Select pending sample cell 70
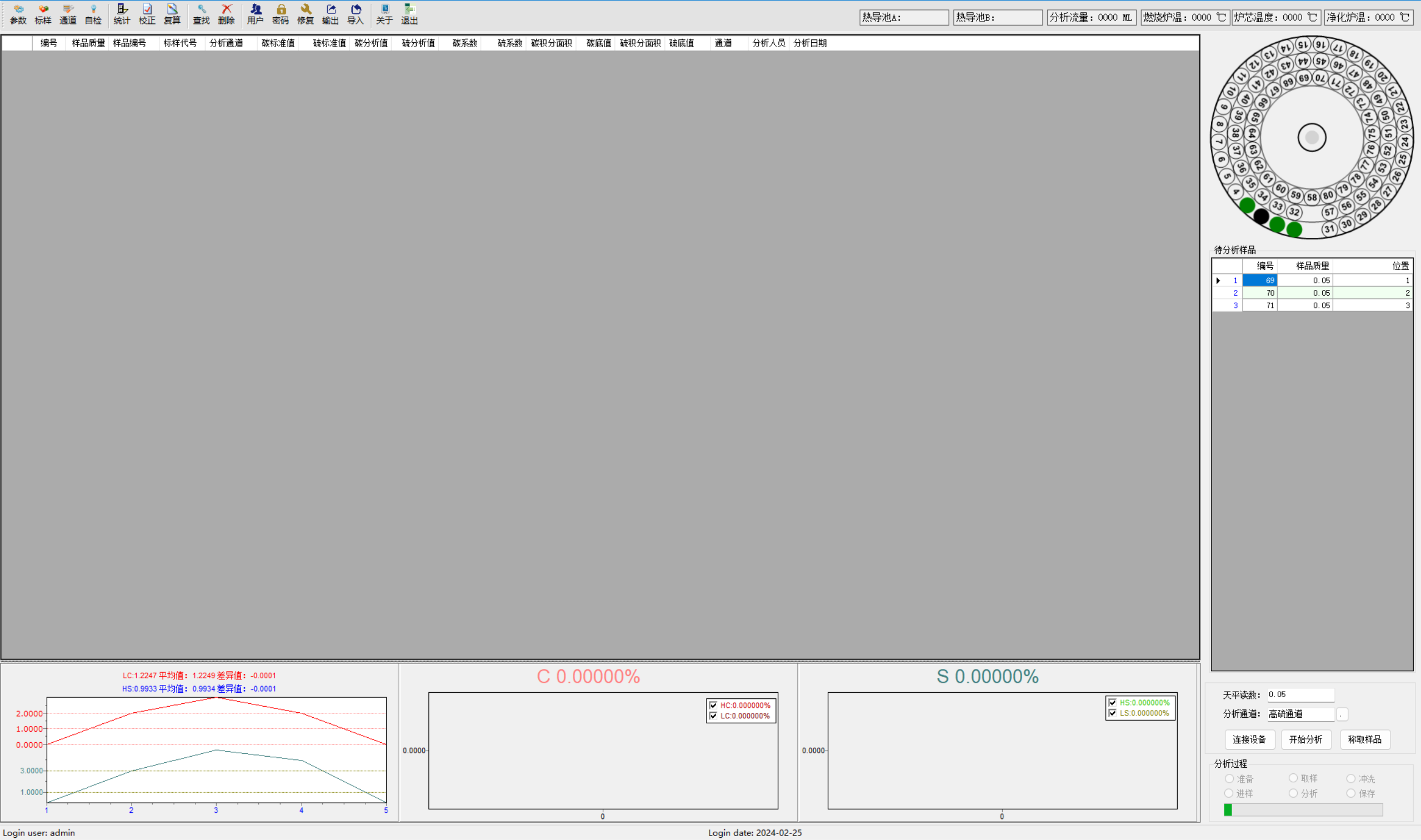Screen dimensions: 1421x840 tap(1260, 293)
